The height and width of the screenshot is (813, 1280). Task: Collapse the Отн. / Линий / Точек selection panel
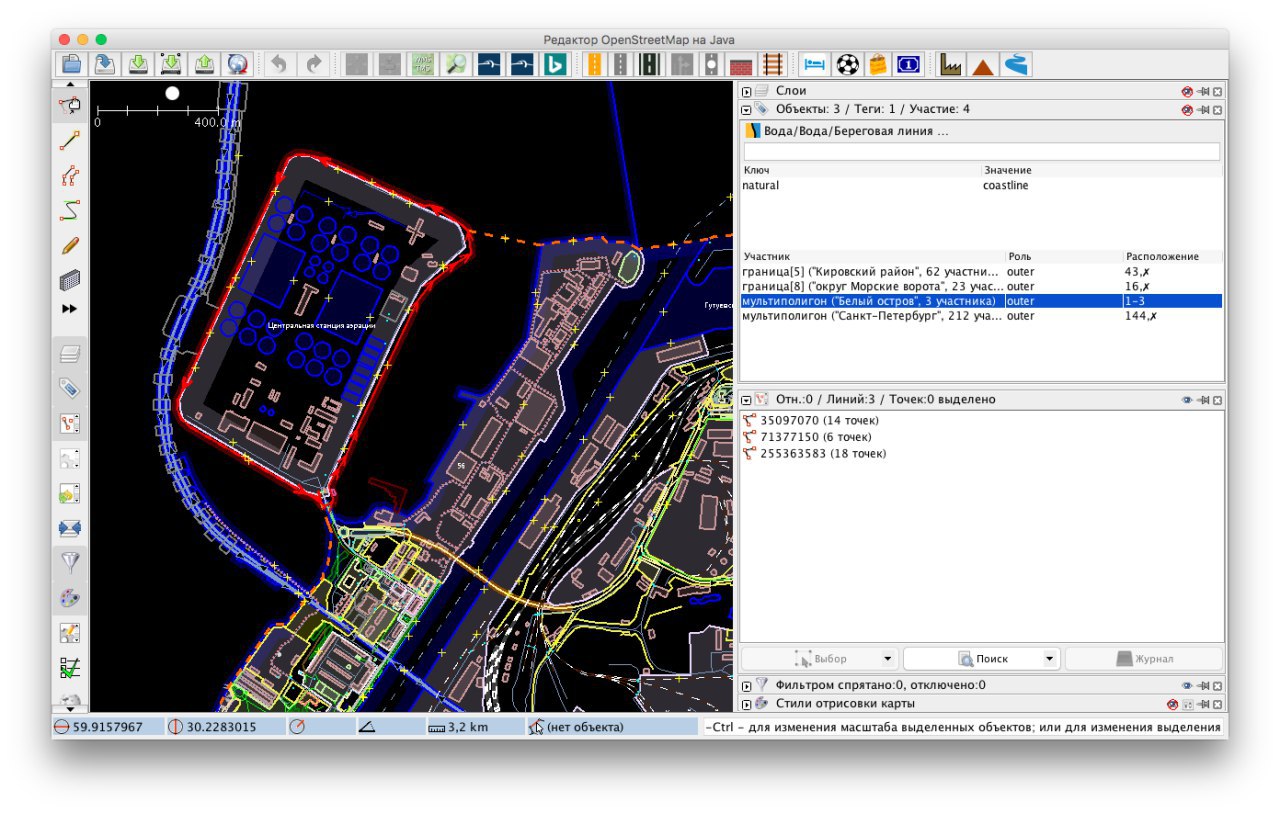[x=746, y=399]
